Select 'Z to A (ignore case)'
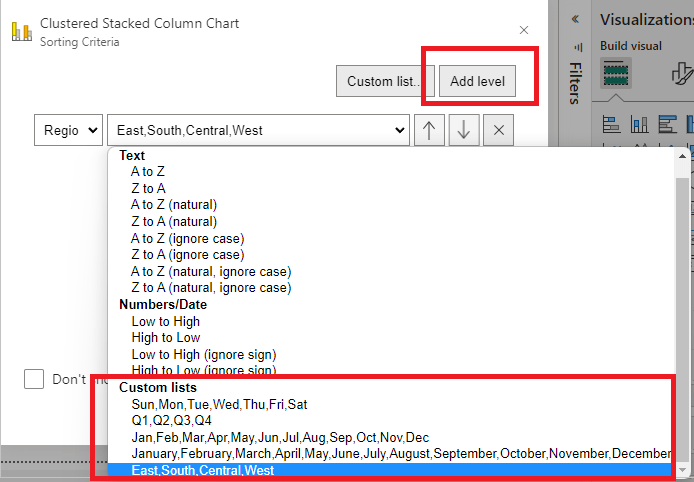 tap(188, 255)
